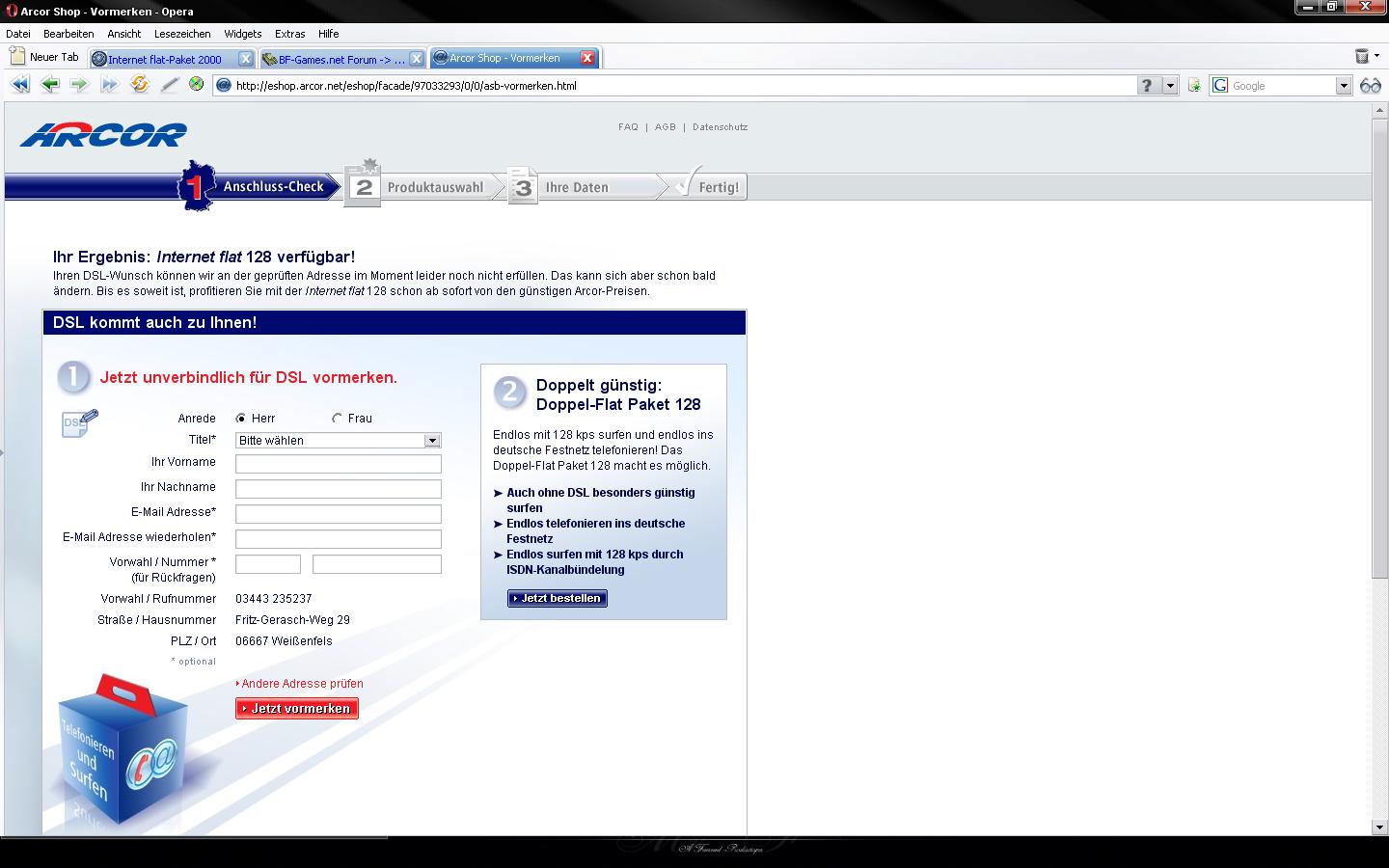This screenshot has width=1389, height=868.
Task: Click the Ihr Nachname input field
Action: (339, 489)
